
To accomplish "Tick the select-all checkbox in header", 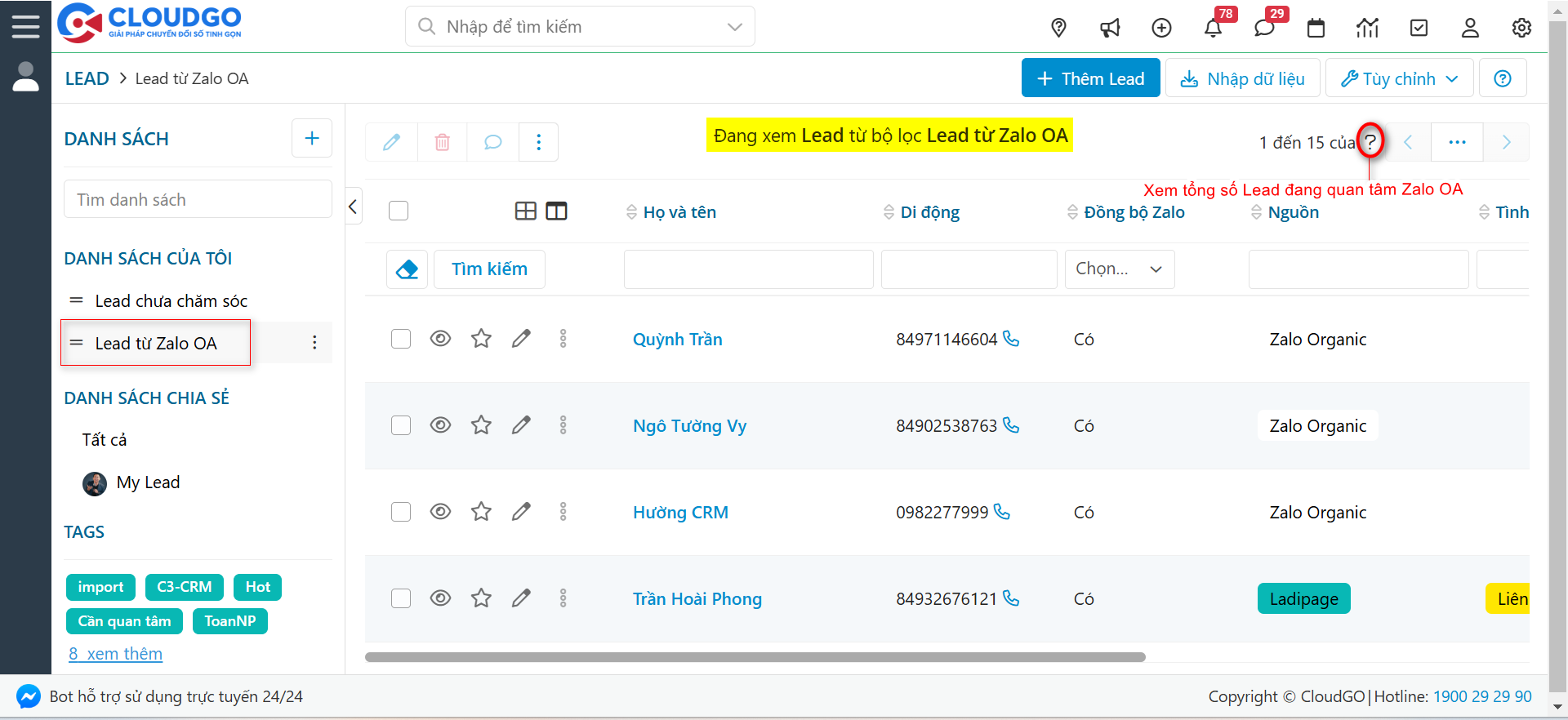I will (x=399, y=211).
